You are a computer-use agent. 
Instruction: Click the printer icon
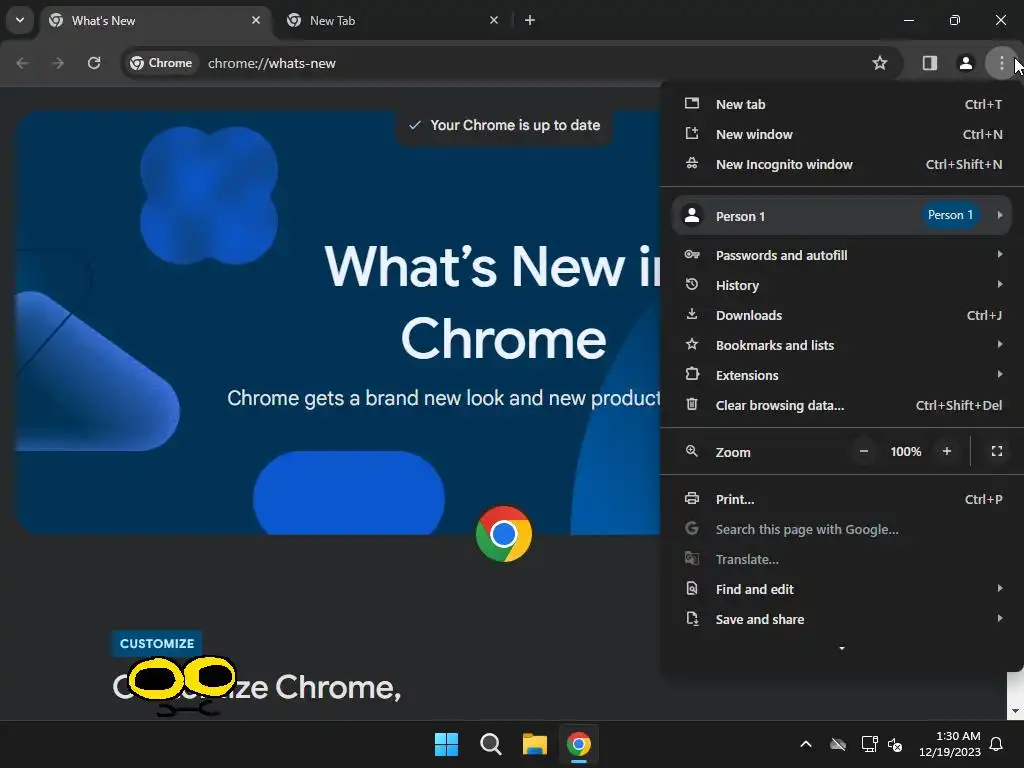[x=692, y=499]
